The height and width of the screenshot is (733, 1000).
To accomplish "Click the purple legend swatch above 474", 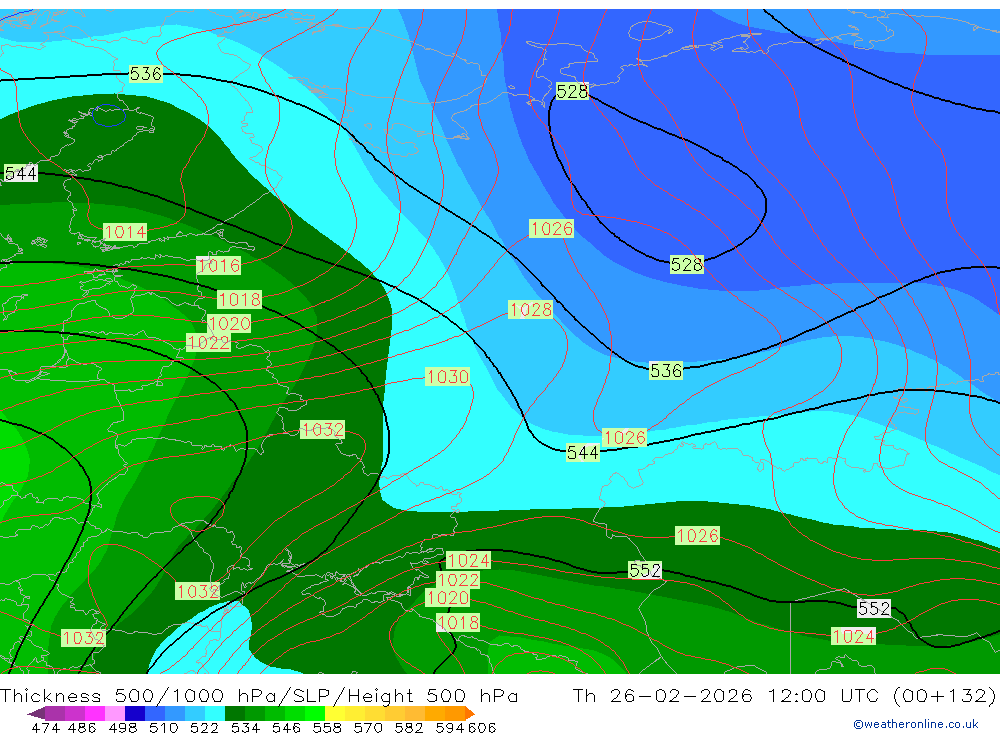I will [x=54, y=713].
